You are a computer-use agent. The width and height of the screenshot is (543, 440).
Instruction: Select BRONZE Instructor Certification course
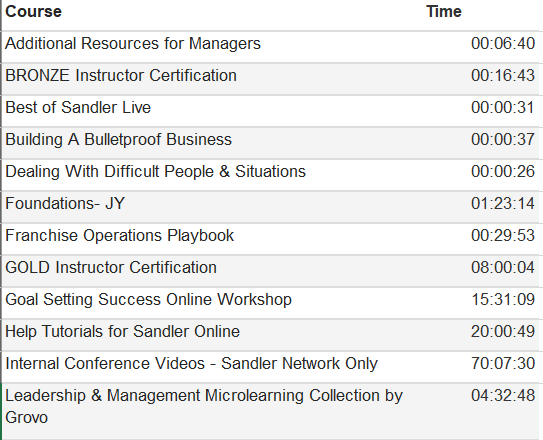(121, 75)
